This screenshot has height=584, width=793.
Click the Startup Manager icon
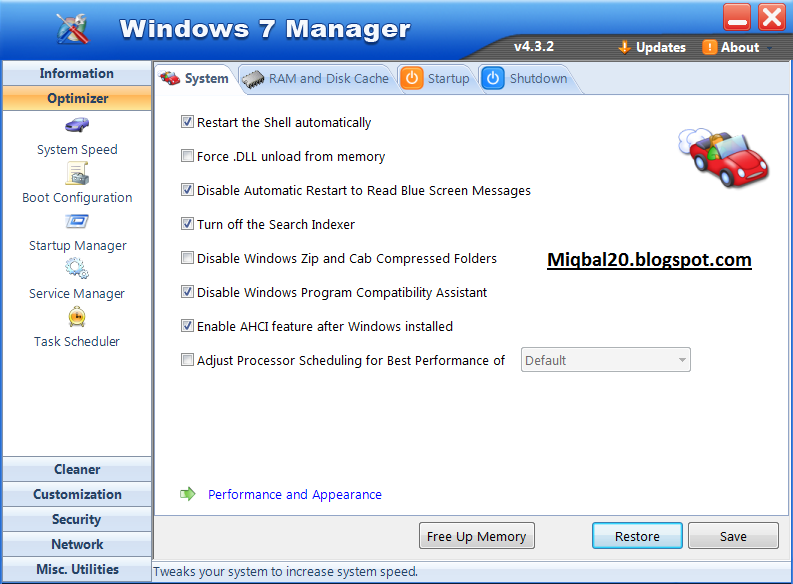77,221
